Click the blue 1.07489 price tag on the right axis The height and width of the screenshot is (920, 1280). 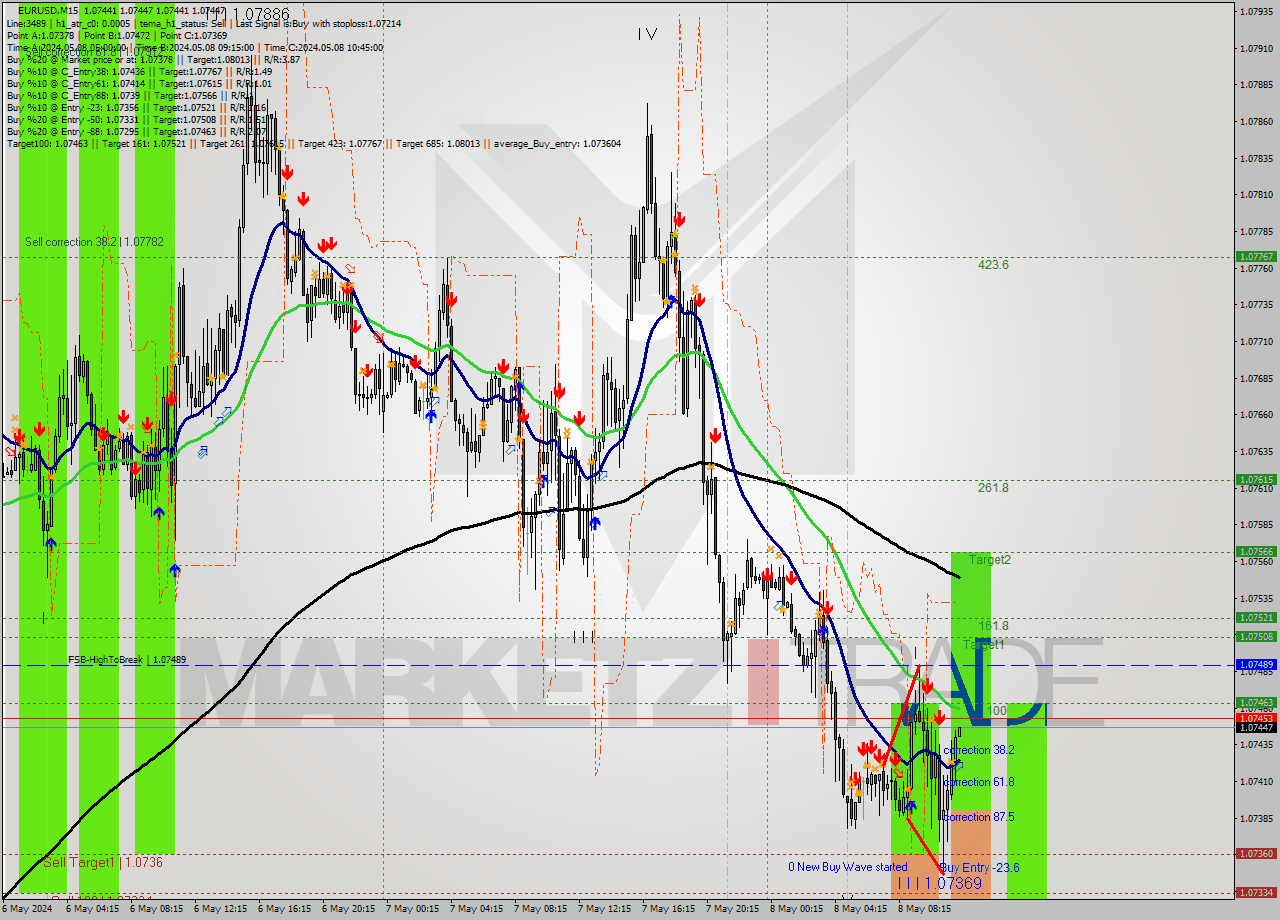click(1258, 663)
